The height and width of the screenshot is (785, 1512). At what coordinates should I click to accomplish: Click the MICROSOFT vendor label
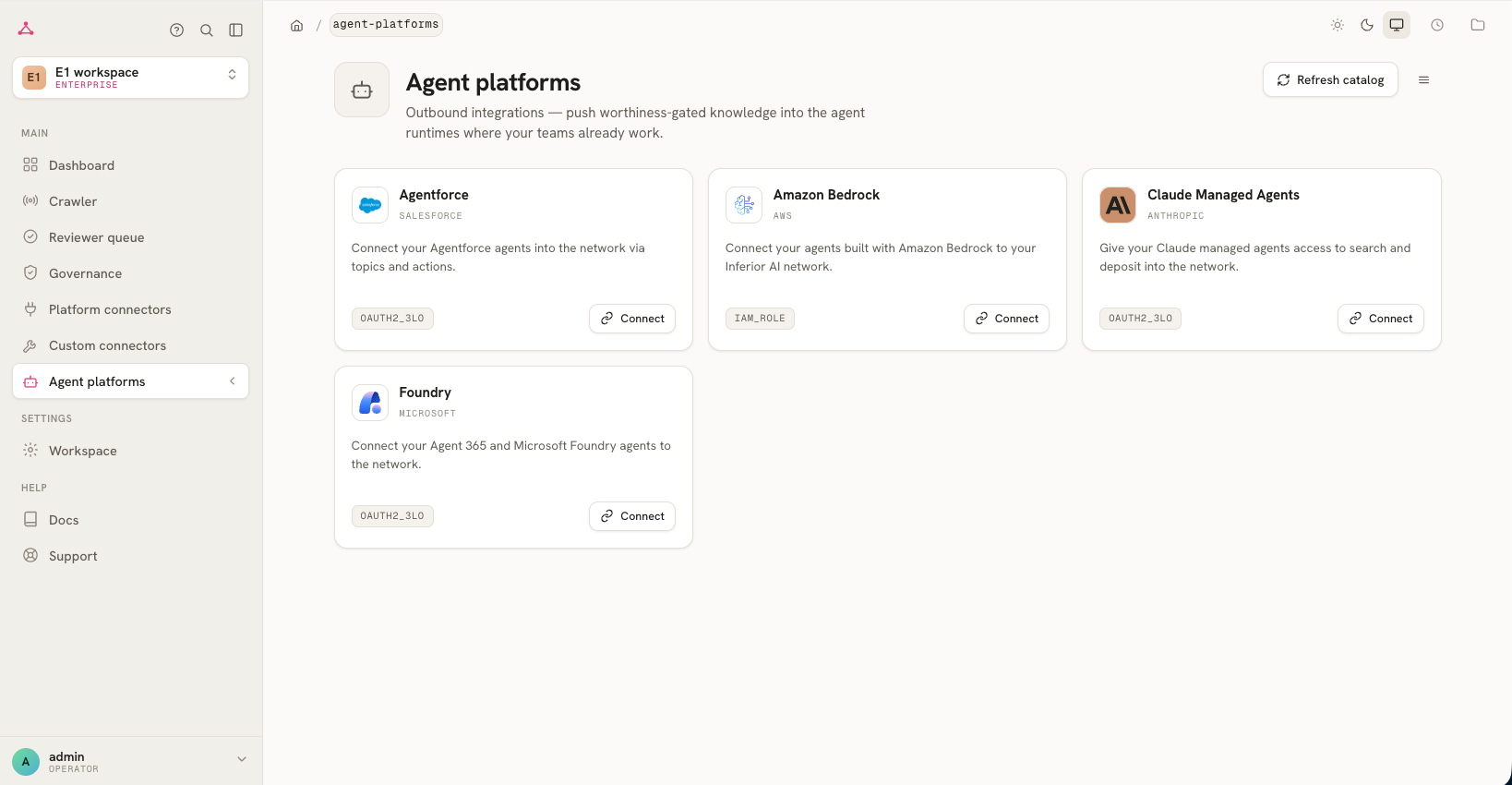click(x=427, y=414)
